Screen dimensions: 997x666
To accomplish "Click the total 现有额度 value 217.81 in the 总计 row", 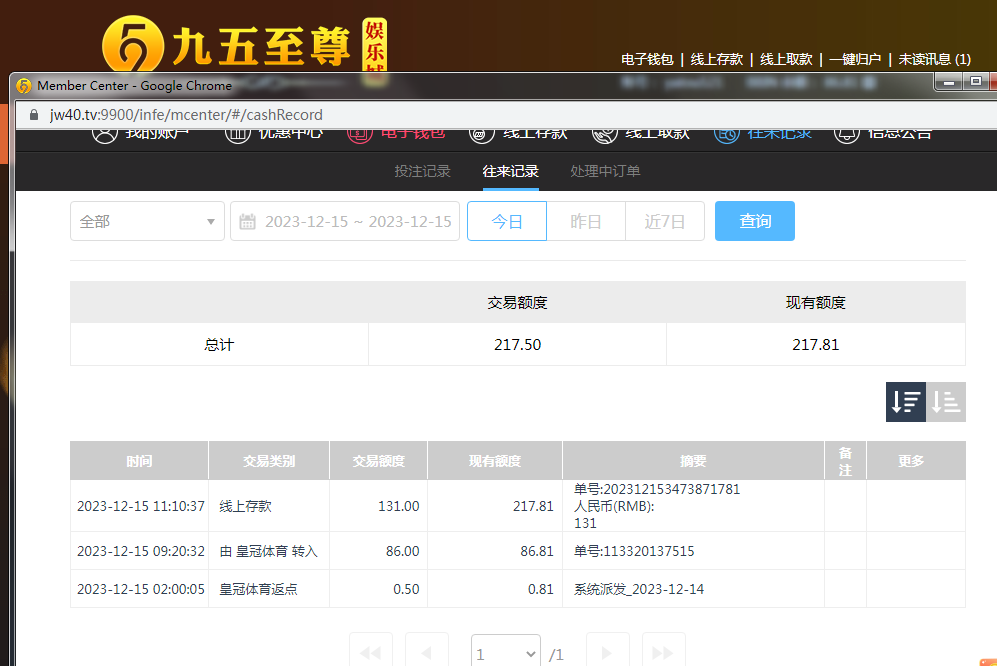I will tap(816, 345).
